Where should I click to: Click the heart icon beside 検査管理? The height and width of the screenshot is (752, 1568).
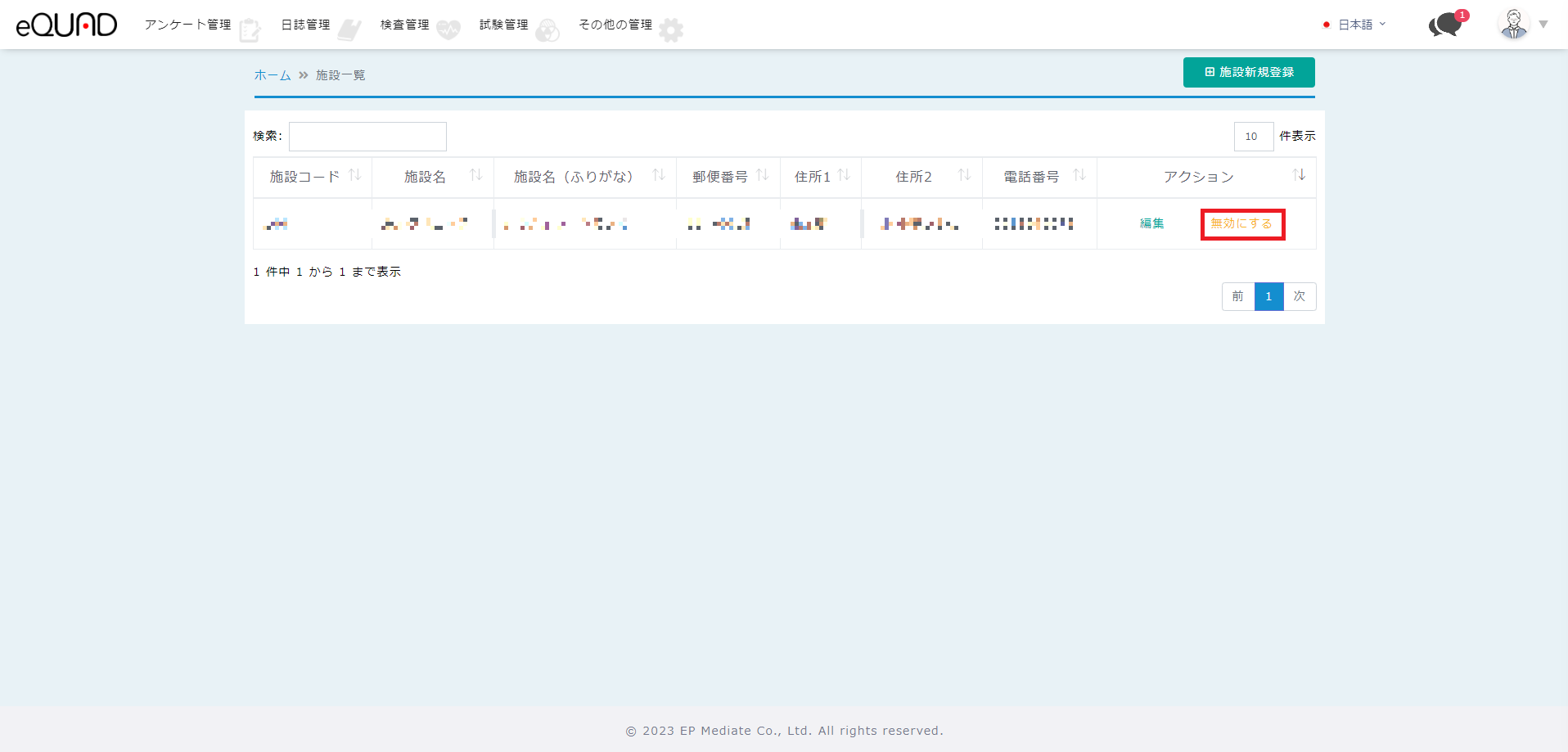coord(448,30)
